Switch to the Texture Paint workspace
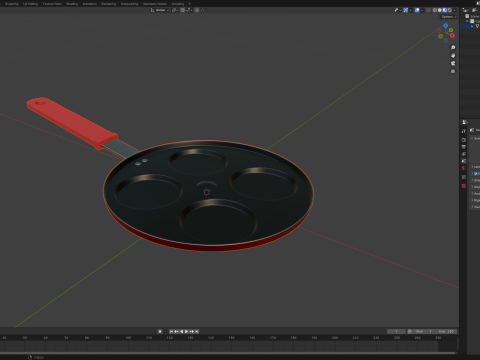The height and width of the screenshot is (360, 480). coord(52,4)
